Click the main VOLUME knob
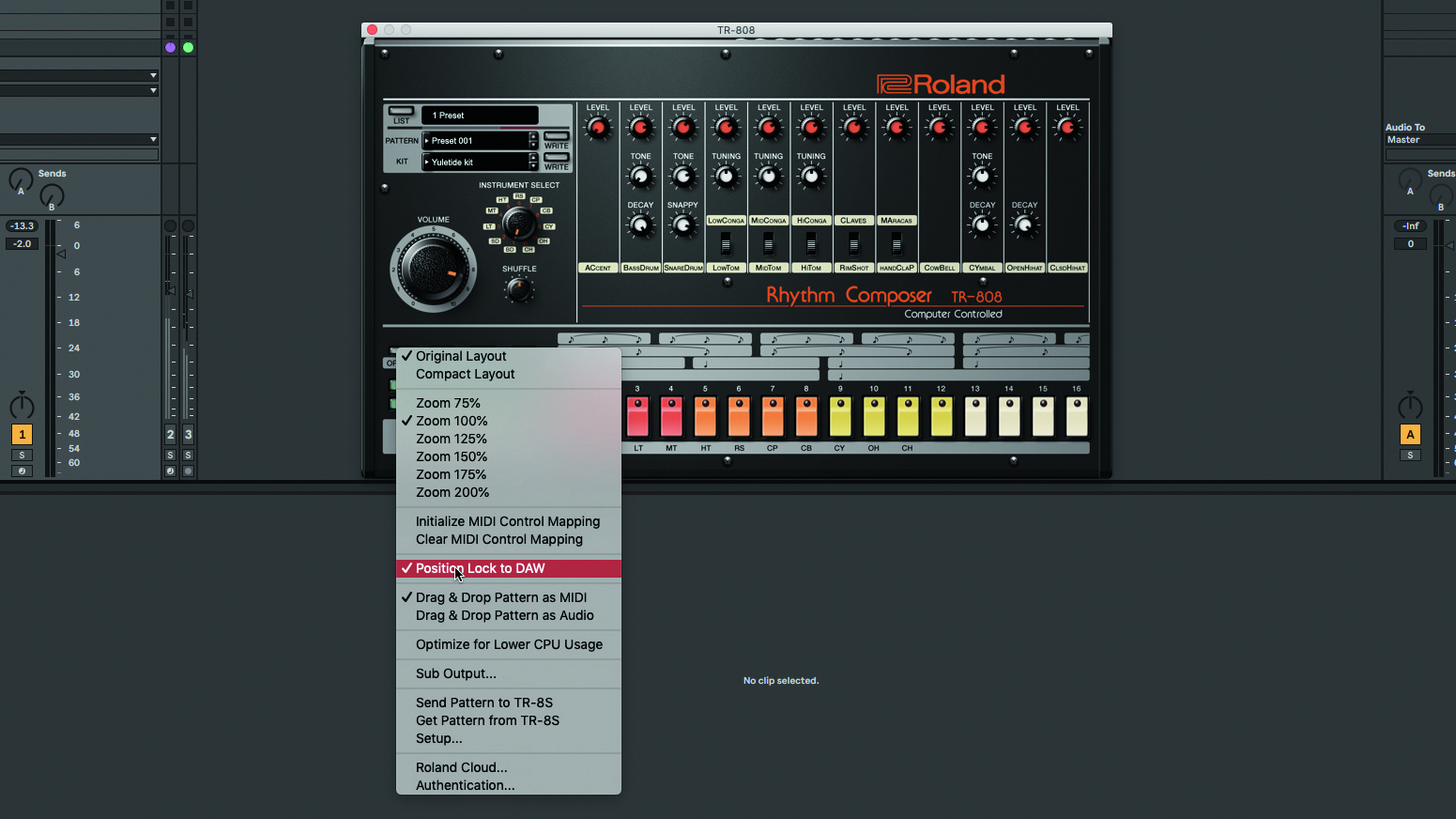This screenshot has height=819, width=1456. [433, 269]
